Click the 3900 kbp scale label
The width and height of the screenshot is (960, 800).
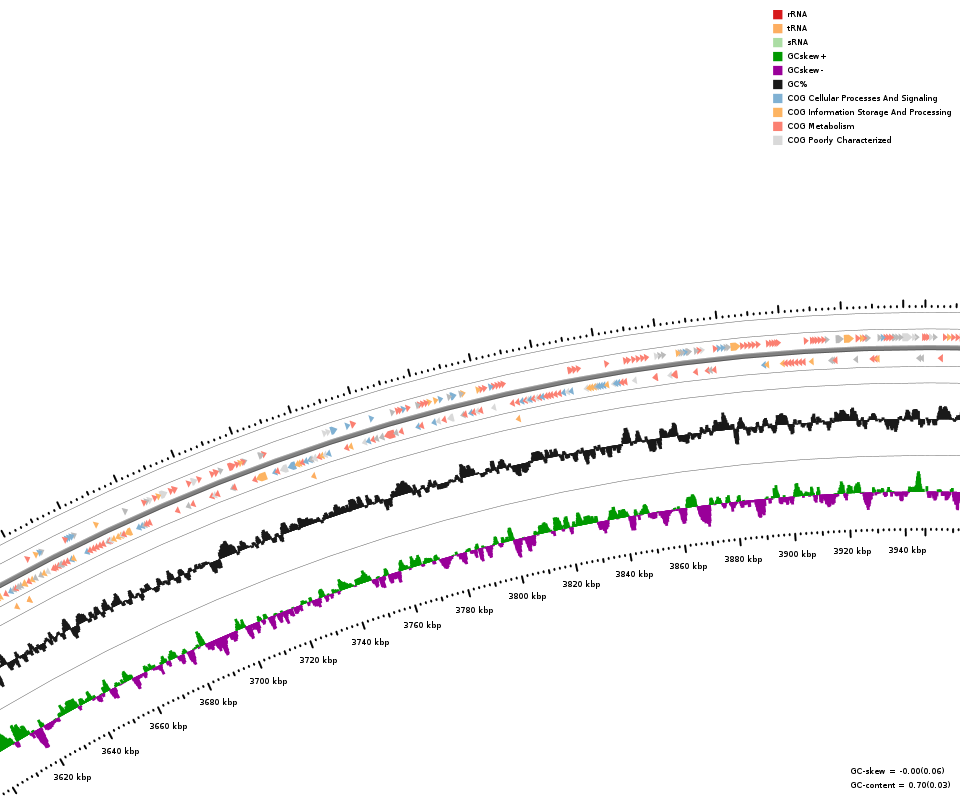(x=797, y=554)
